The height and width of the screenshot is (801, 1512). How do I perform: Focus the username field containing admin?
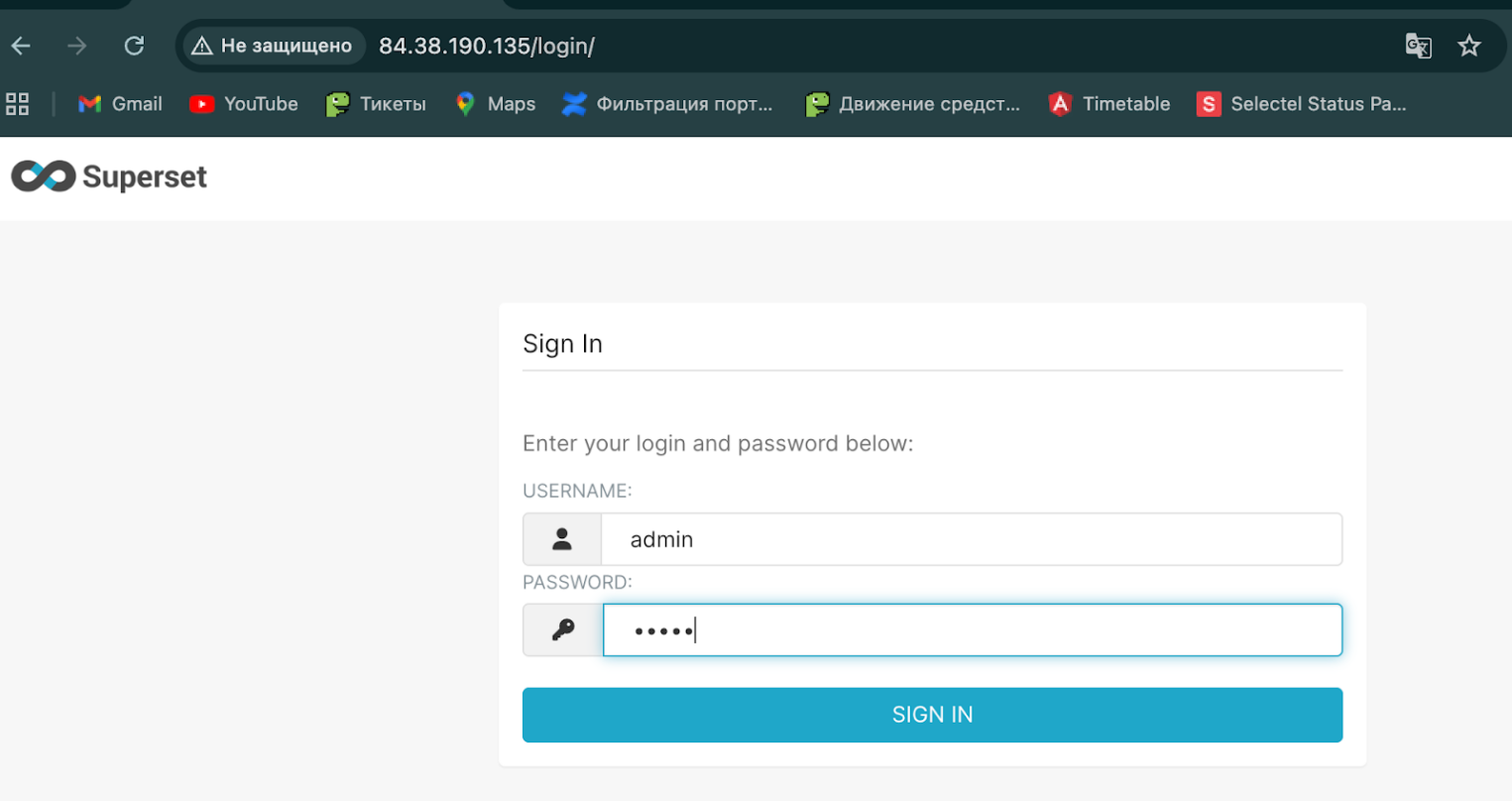[x=972, y=539]
